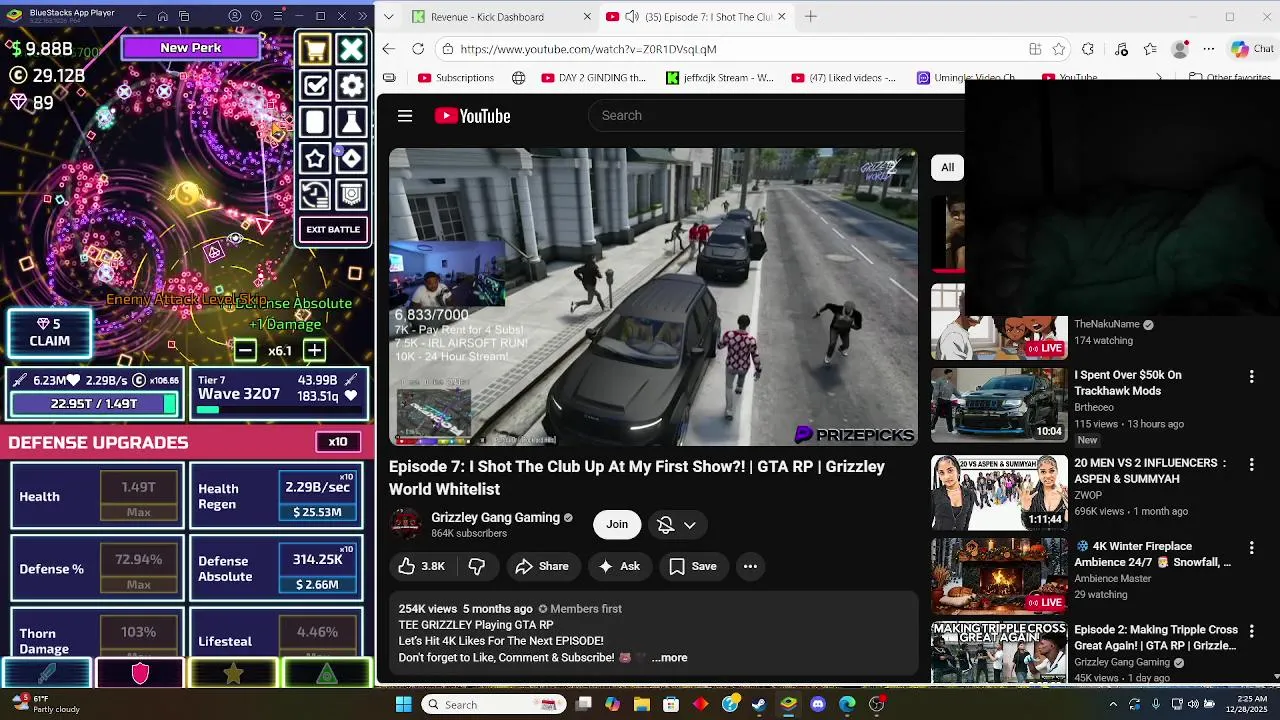Image resolution: width=1280 pixels, height=720 pixels.
Task: Open the banner shield icon in game
Action: [x=351, y=194]
